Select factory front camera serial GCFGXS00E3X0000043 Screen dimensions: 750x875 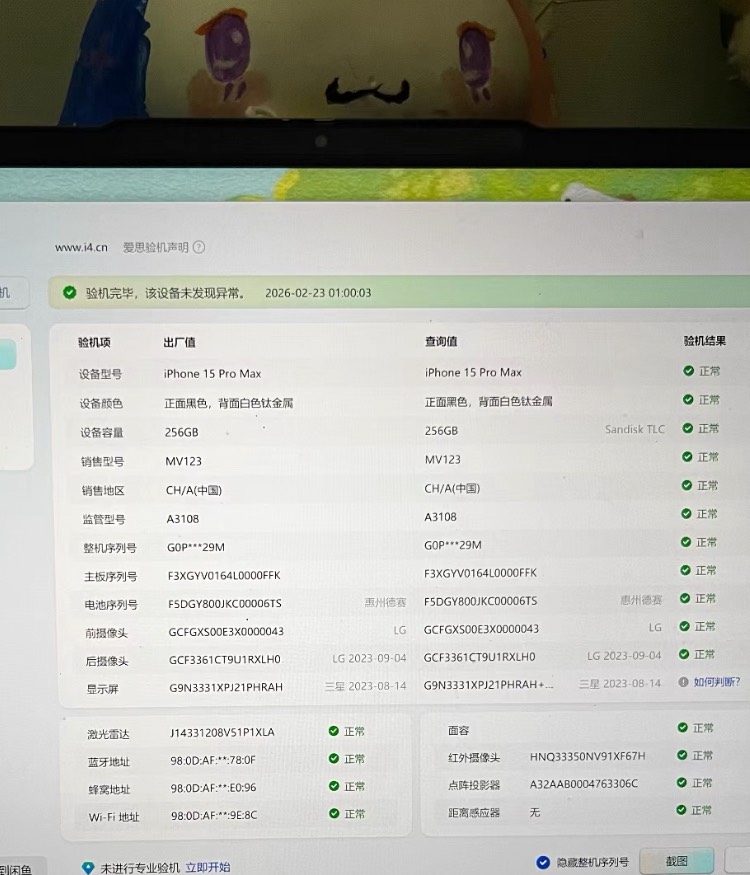(x=226, y=631)
